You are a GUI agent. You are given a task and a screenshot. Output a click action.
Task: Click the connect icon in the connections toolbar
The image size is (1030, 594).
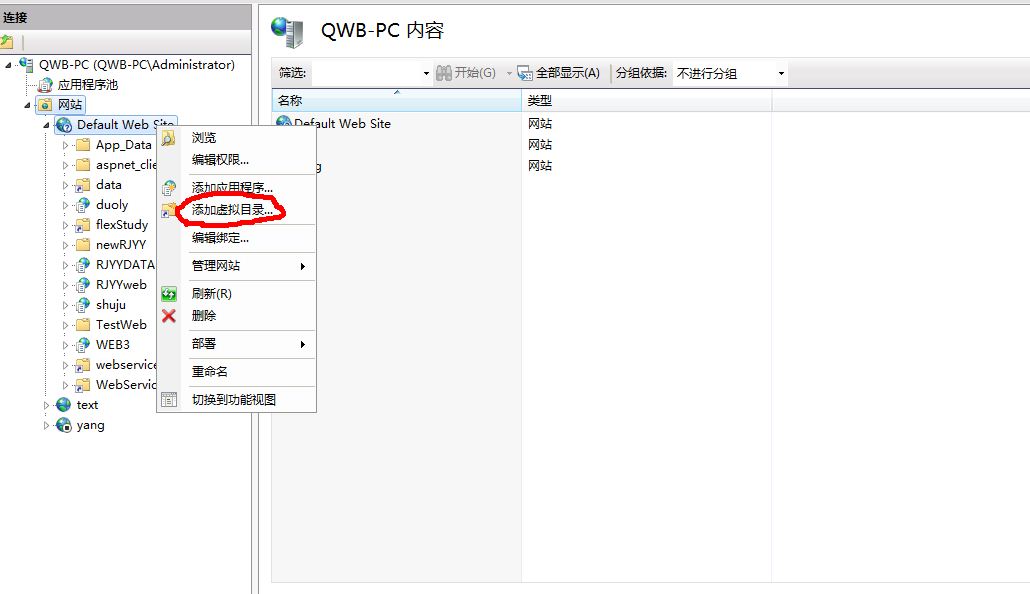click(7, 42)
